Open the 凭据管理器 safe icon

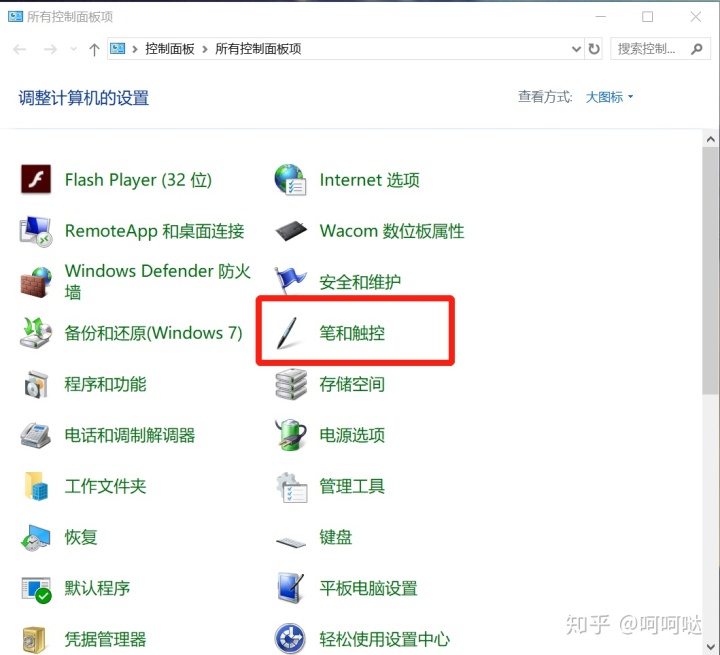pos(35,639)
